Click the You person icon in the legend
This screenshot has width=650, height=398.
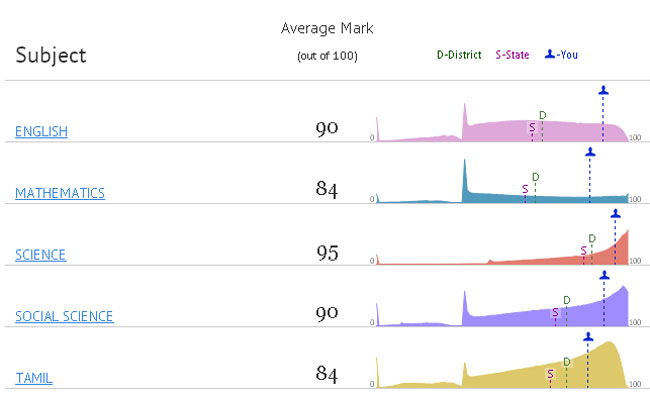coord(550,54)
